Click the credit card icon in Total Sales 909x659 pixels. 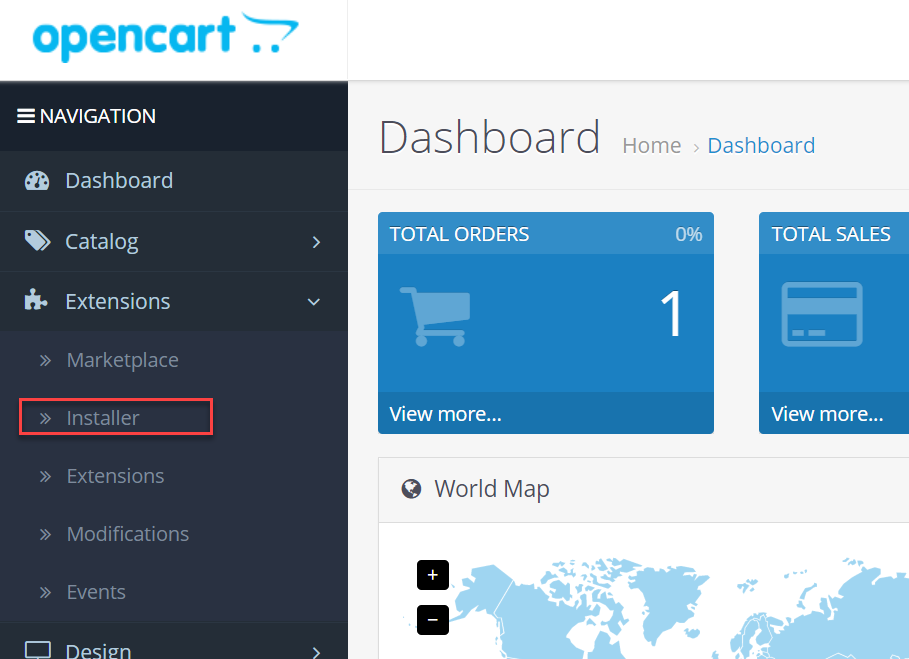tap(822, 314)
